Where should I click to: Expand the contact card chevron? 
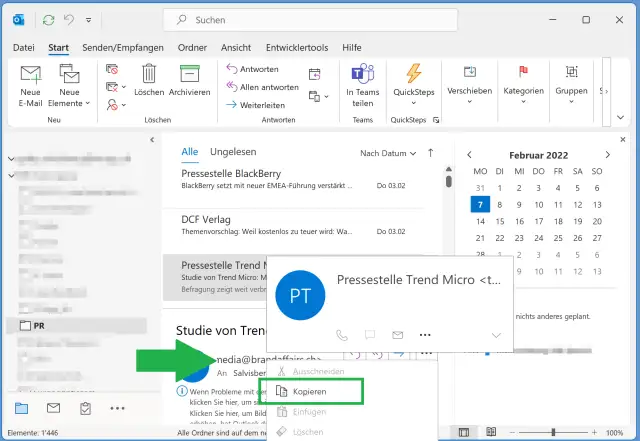click(x=496, y=335)
